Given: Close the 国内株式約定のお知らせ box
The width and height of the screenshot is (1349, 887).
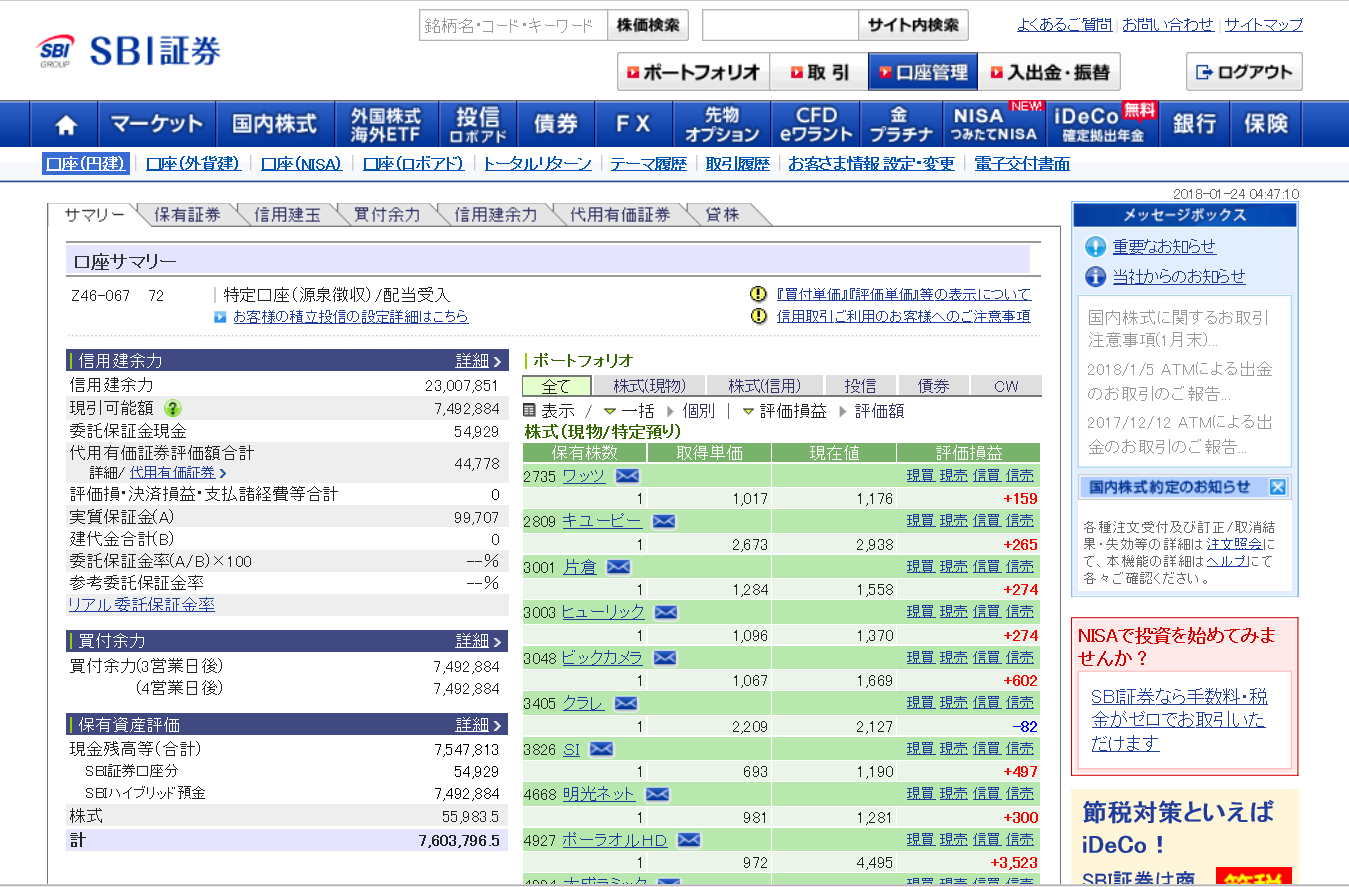Looking at the screenshot, I should click(x=1277, y=487).
